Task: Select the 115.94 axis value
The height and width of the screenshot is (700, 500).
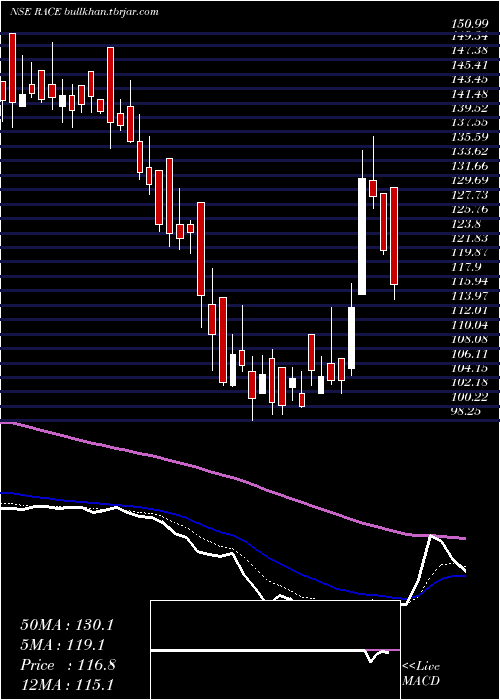Action: (472, 281)
